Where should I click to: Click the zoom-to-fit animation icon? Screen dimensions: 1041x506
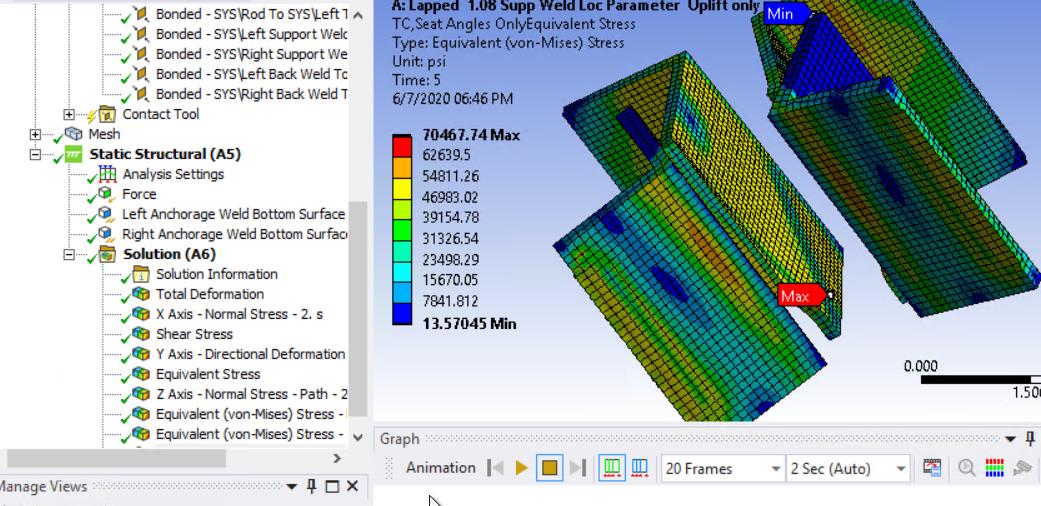point(966,468)
